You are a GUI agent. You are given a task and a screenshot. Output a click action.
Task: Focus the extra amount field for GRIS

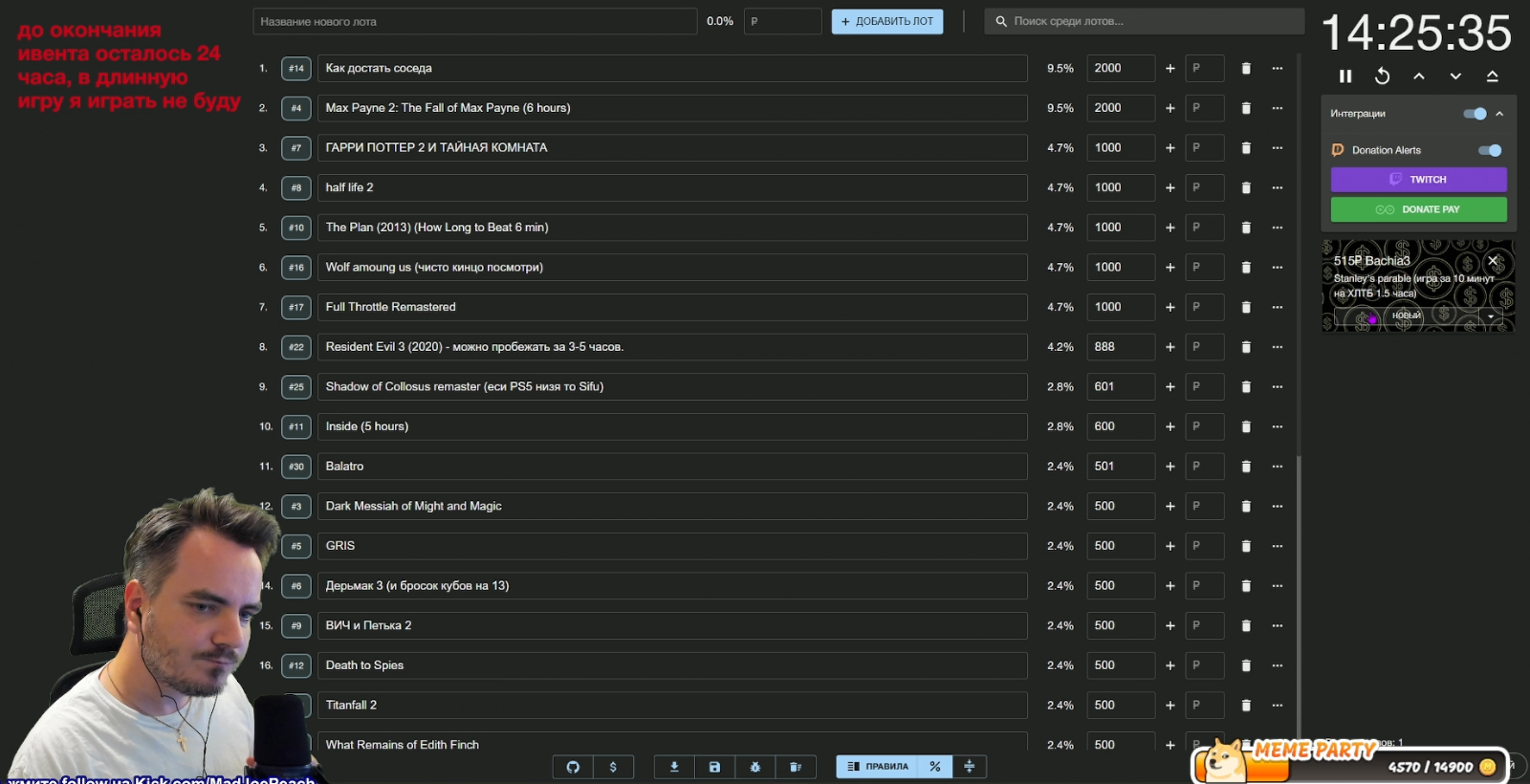tap(1204, 546)
